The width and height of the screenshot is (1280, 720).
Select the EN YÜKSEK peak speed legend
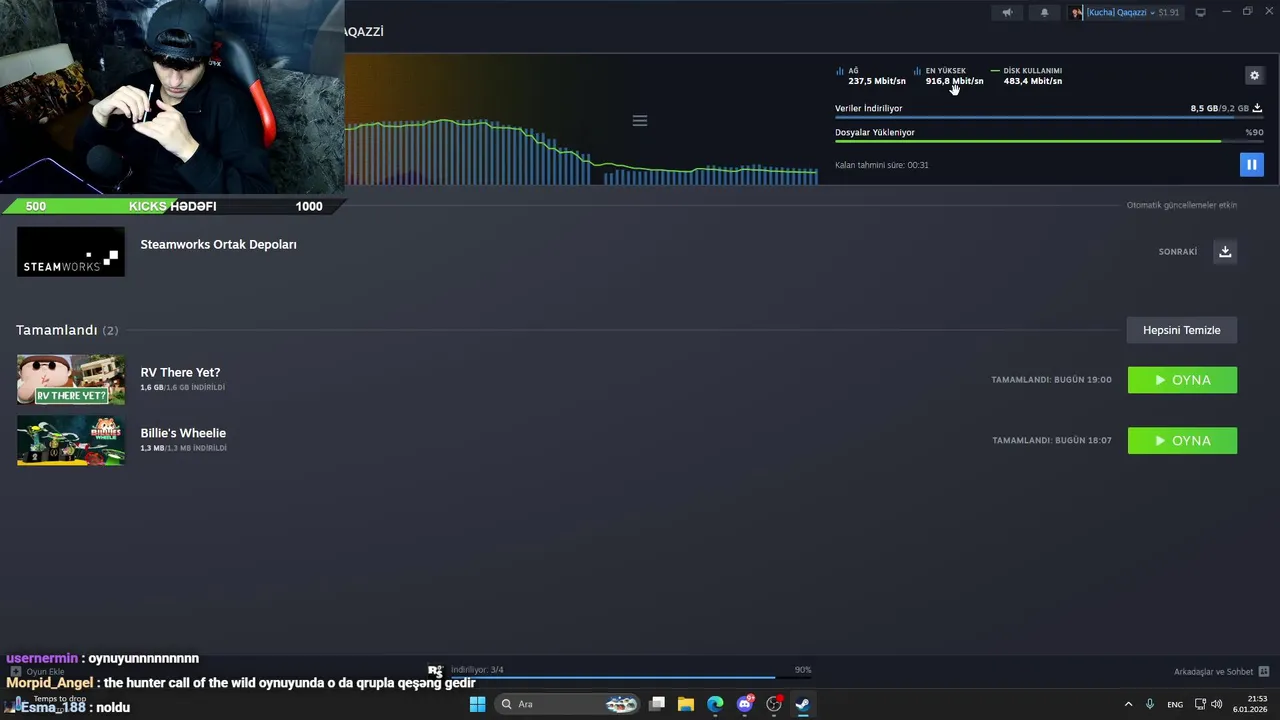pyautogui.click(x=948, y=76)
